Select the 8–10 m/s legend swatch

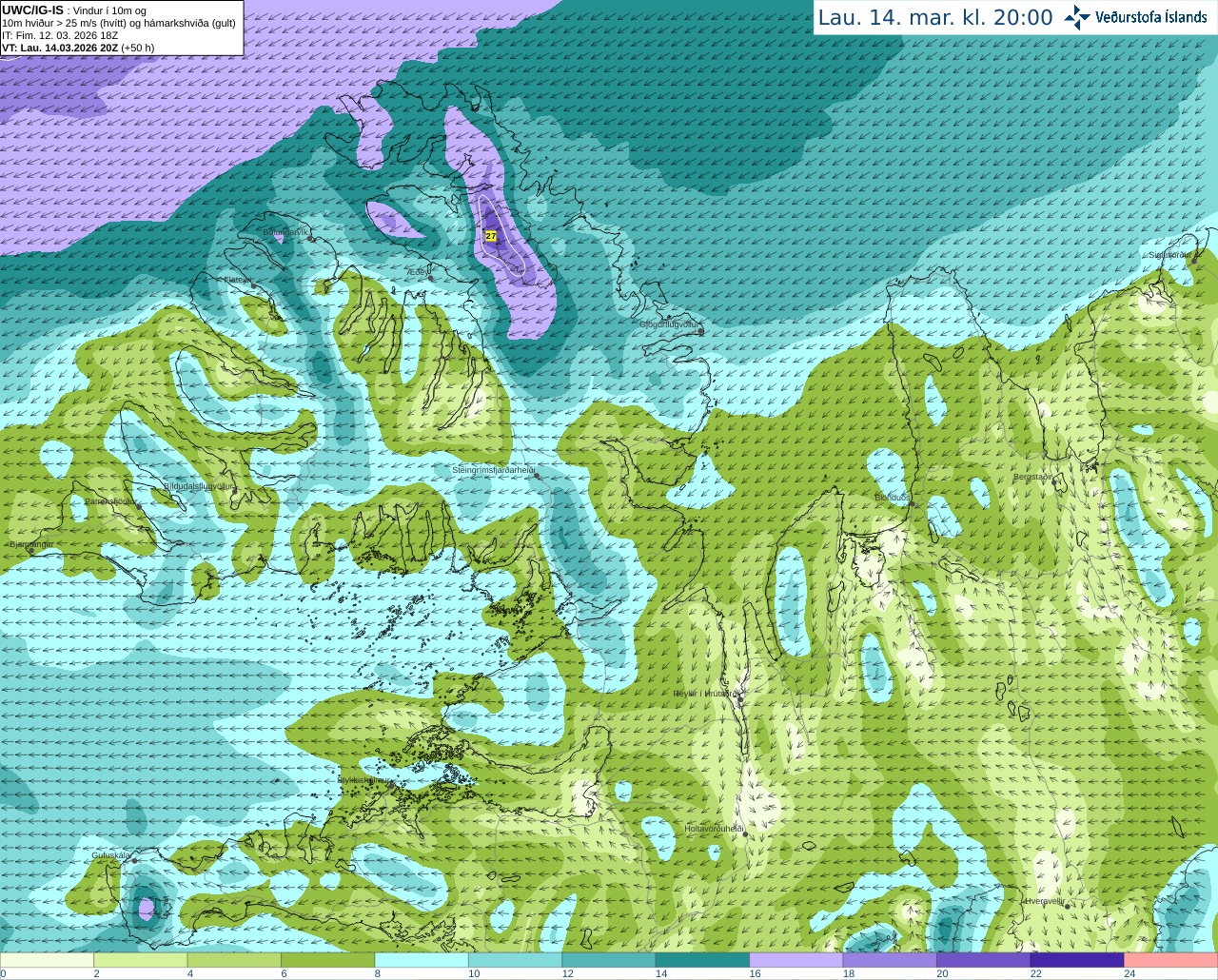(x=422, y=960)
